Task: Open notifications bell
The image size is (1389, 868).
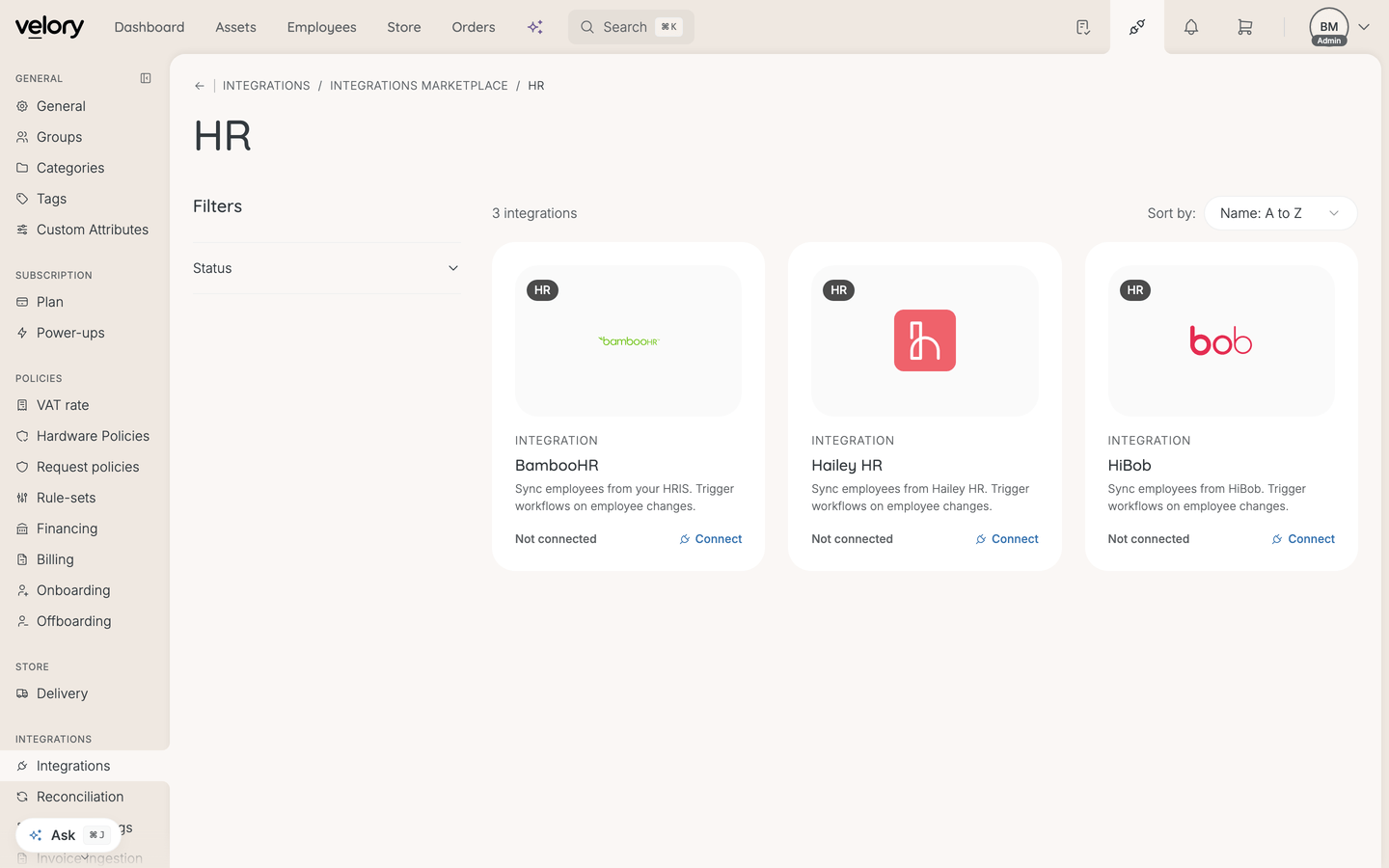Action: (1191, 27)
